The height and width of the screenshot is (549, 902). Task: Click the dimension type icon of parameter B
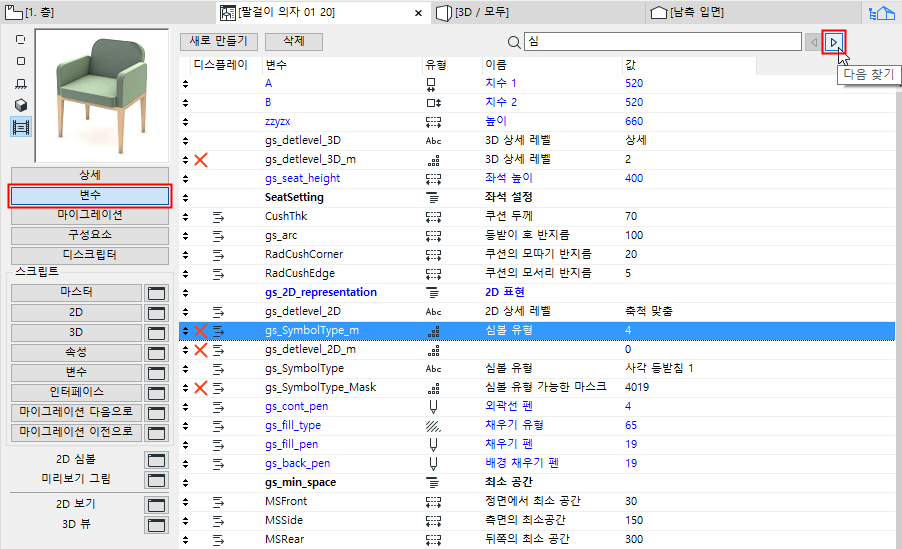click(434, 103)
